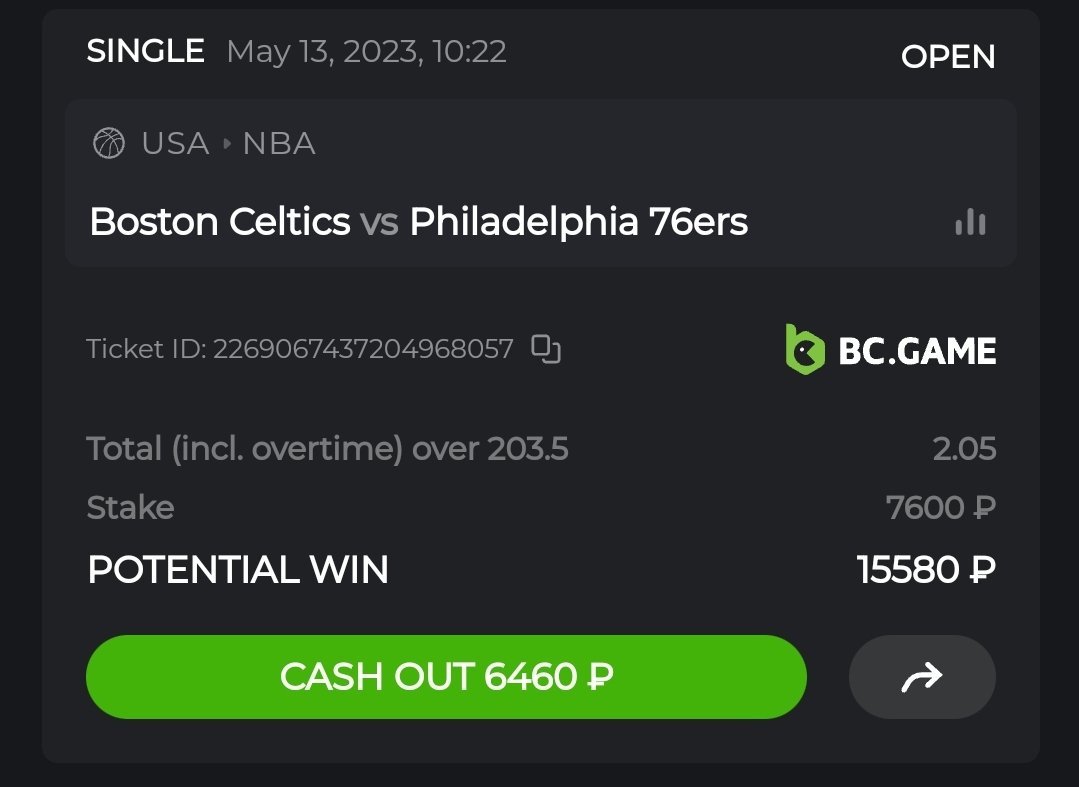
Task: Click the 2.05 odds value
Action: point(964,449)
